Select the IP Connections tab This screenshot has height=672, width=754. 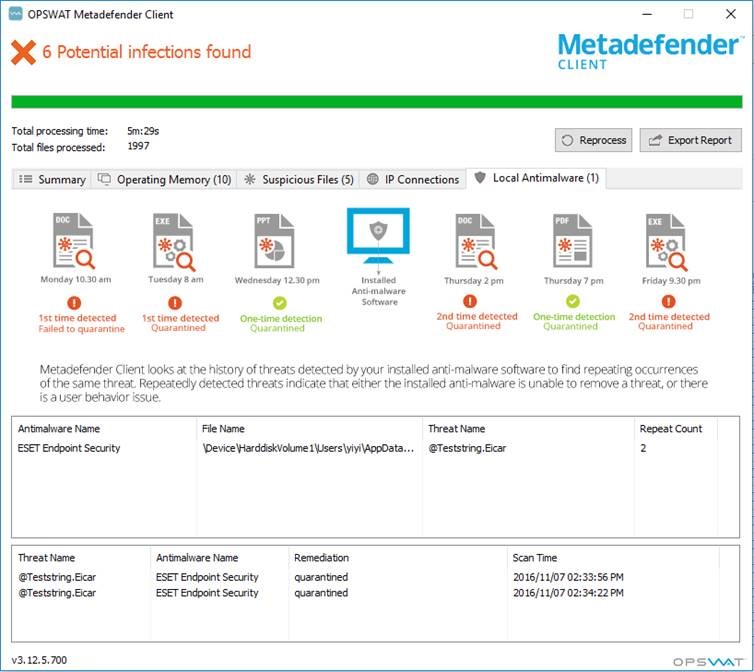(x=413, y=179)
